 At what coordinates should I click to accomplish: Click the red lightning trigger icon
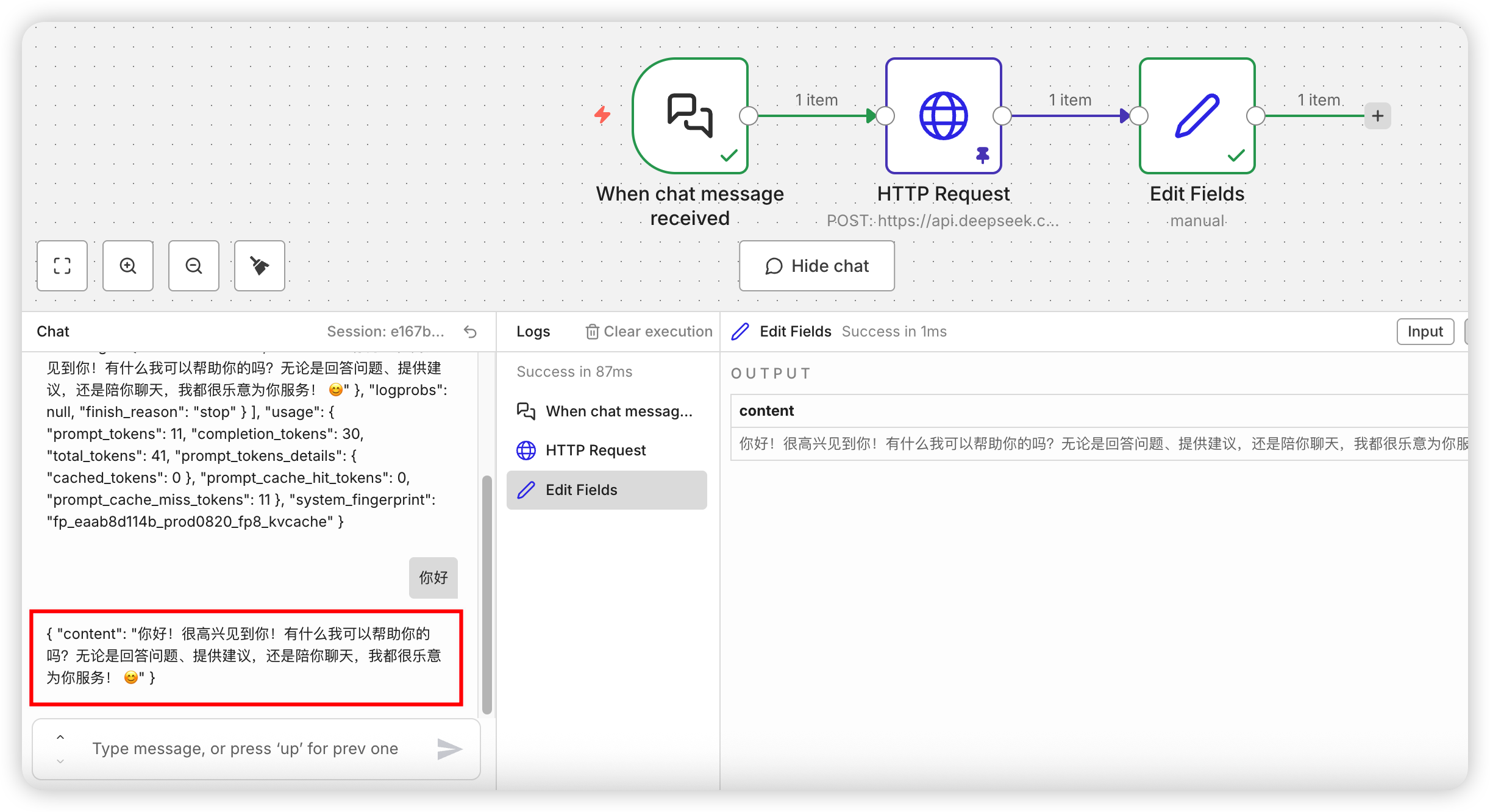602,115
